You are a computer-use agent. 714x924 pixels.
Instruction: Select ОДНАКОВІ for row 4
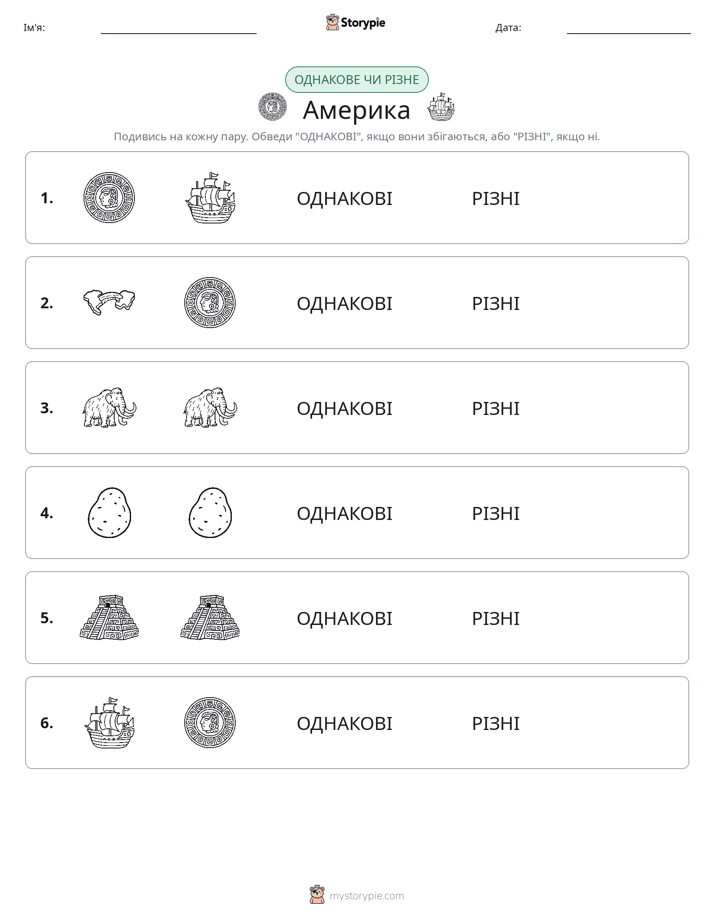coord(344,513)
